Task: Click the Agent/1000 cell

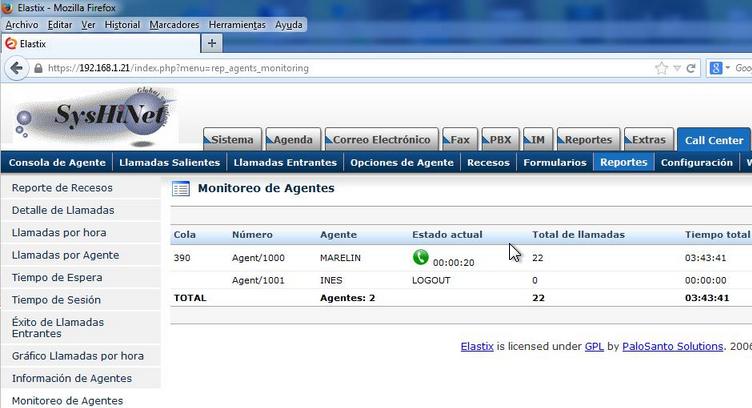Action: click(x=258, y=257)
